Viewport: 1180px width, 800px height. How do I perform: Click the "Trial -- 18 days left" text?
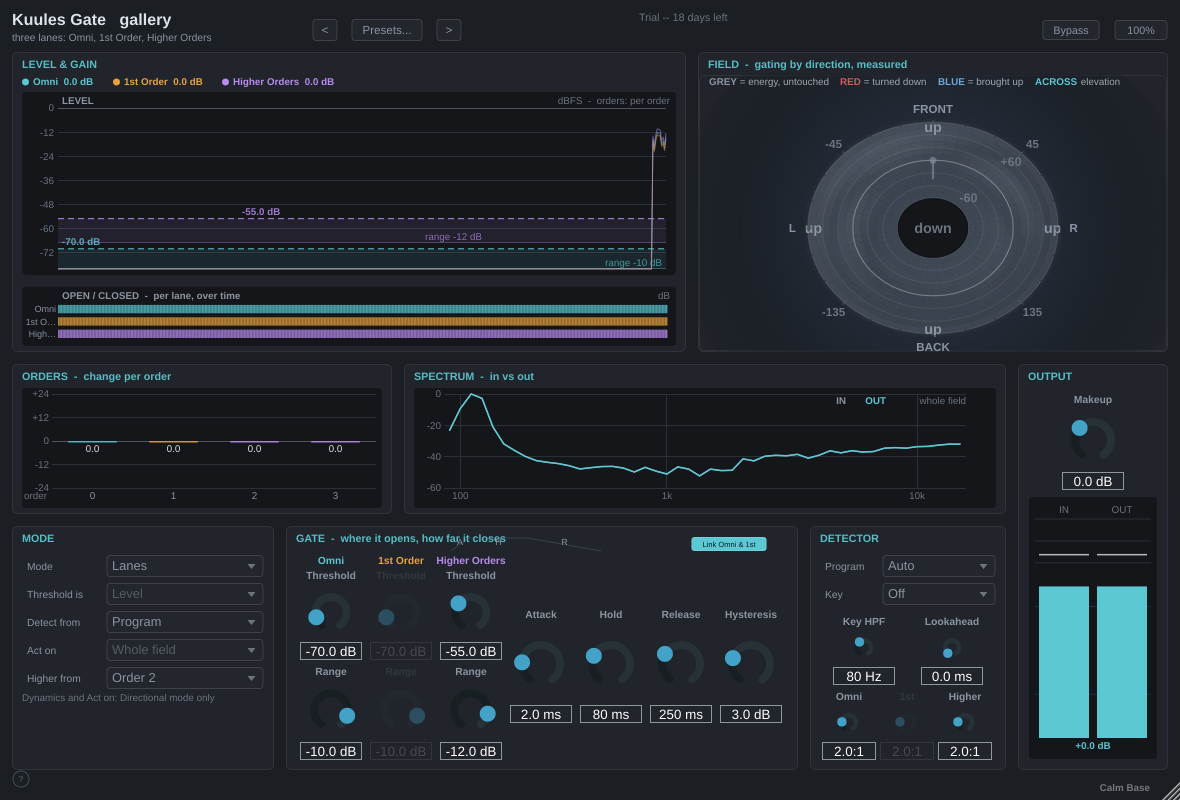tap(683, 17)
